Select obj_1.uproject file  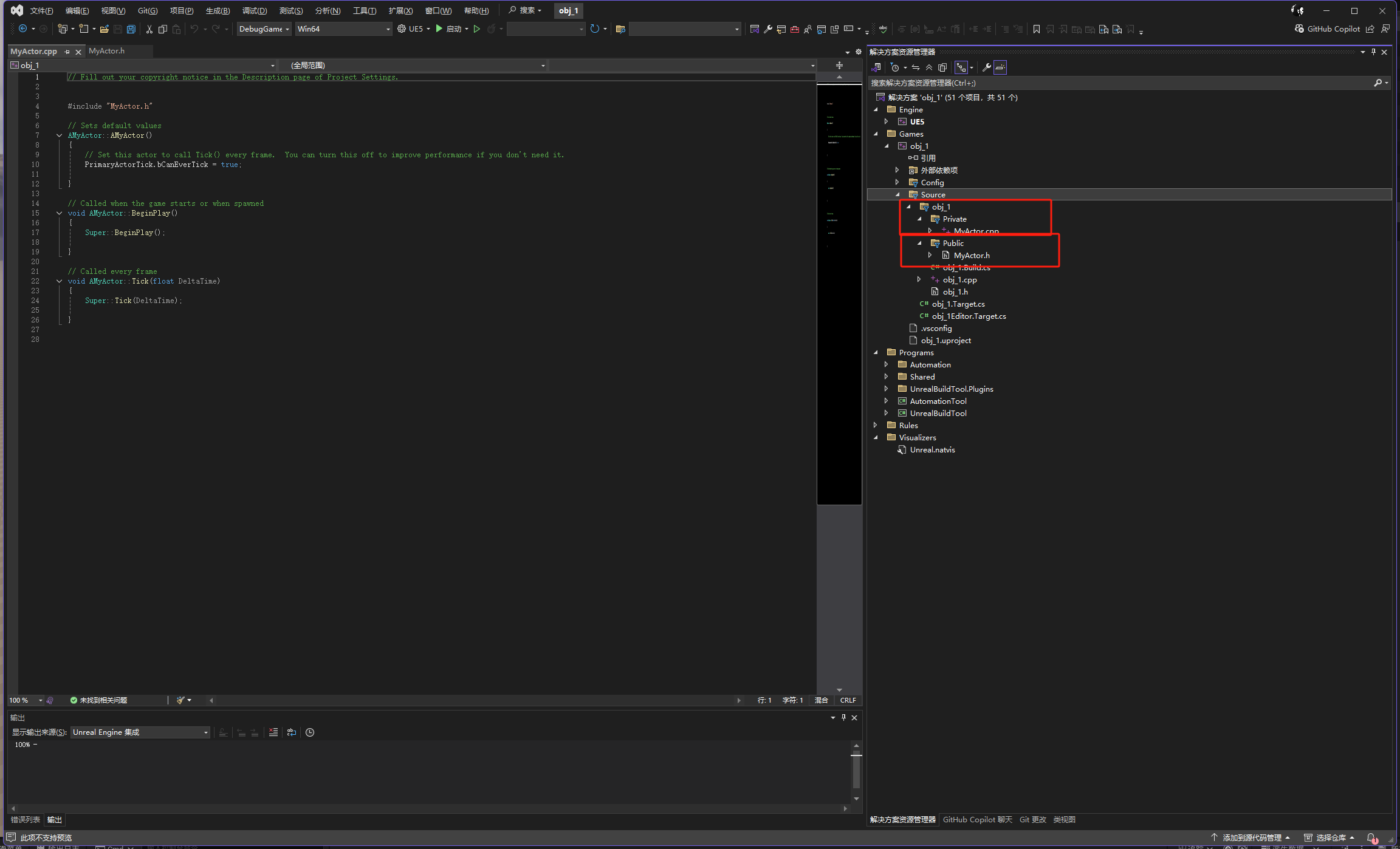coord(946,341)
